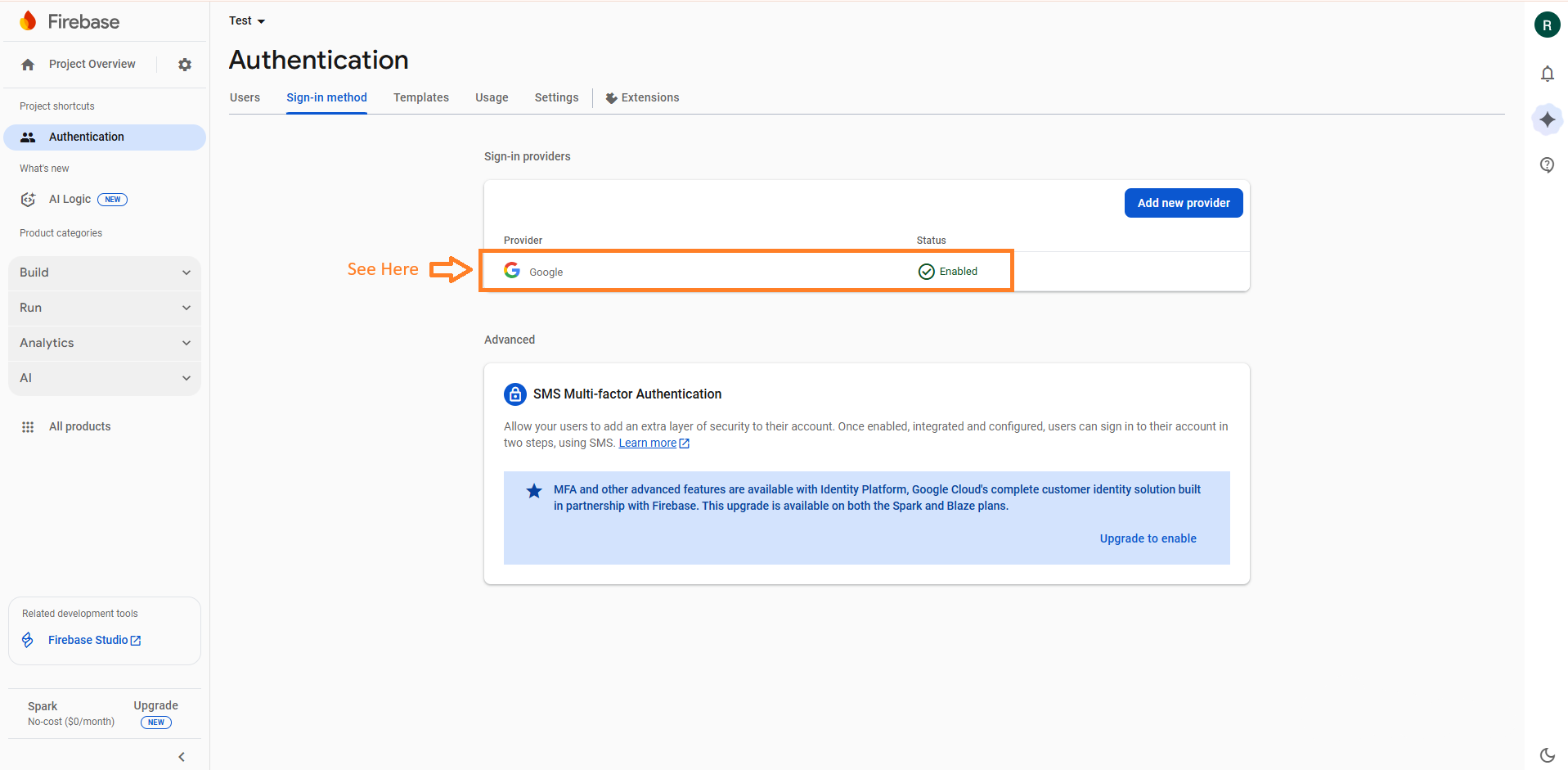Click the All products grid icon
The width and height of the screenshot is (1568, 770).
click(28, 427)
